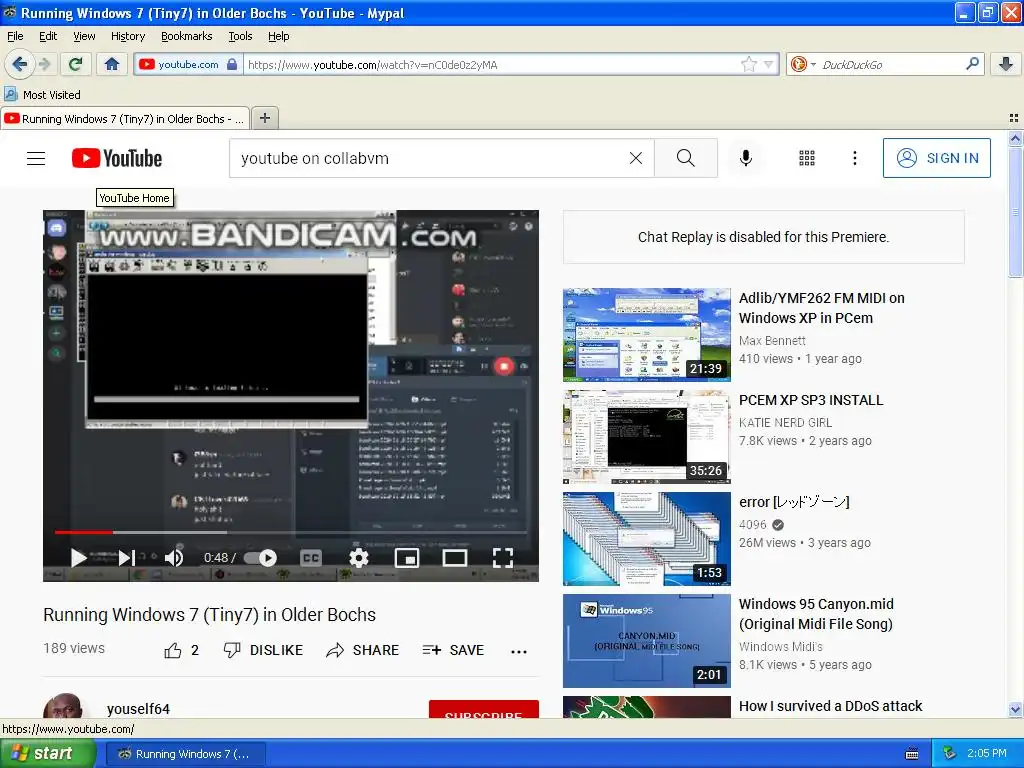Play the video

coord(78,558)
